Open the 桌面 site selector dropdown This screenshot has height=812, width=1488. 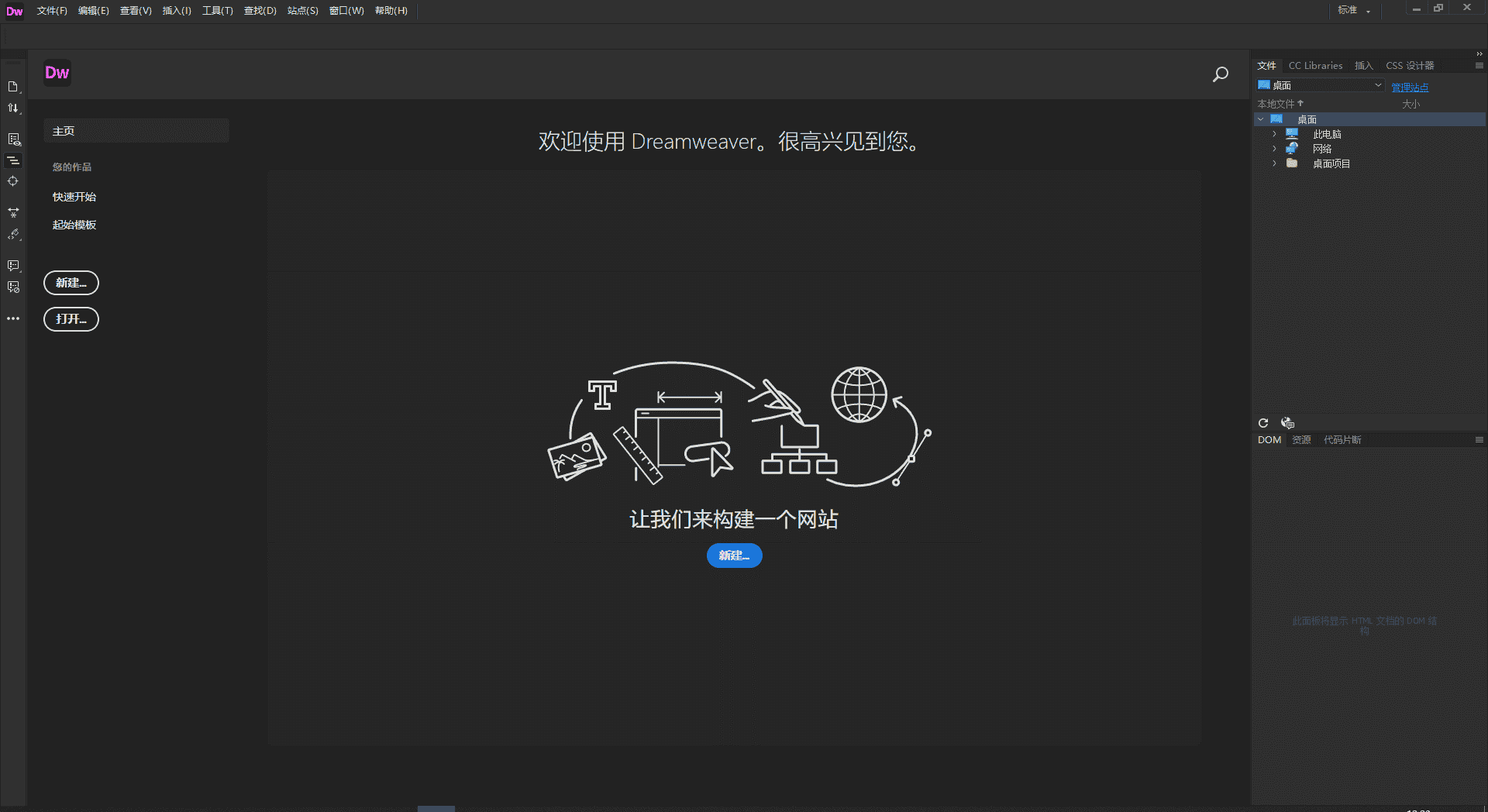pos(1321,85)
